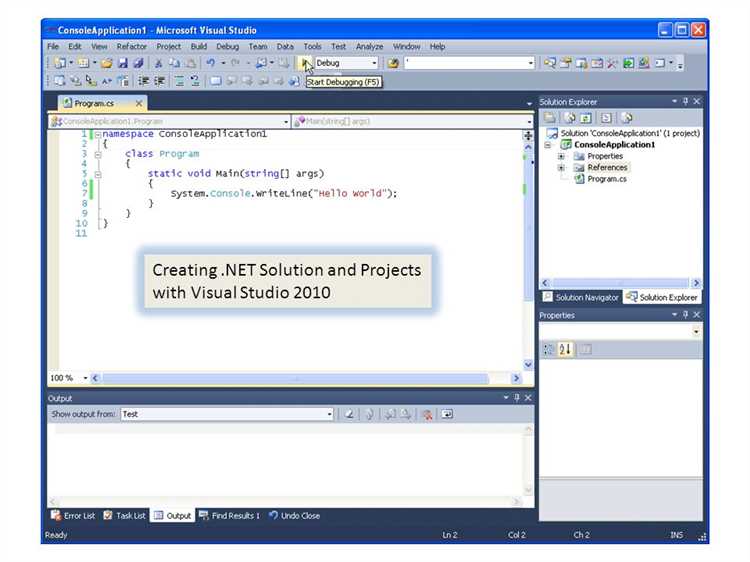Open the Debug menu

coord(227,46)
